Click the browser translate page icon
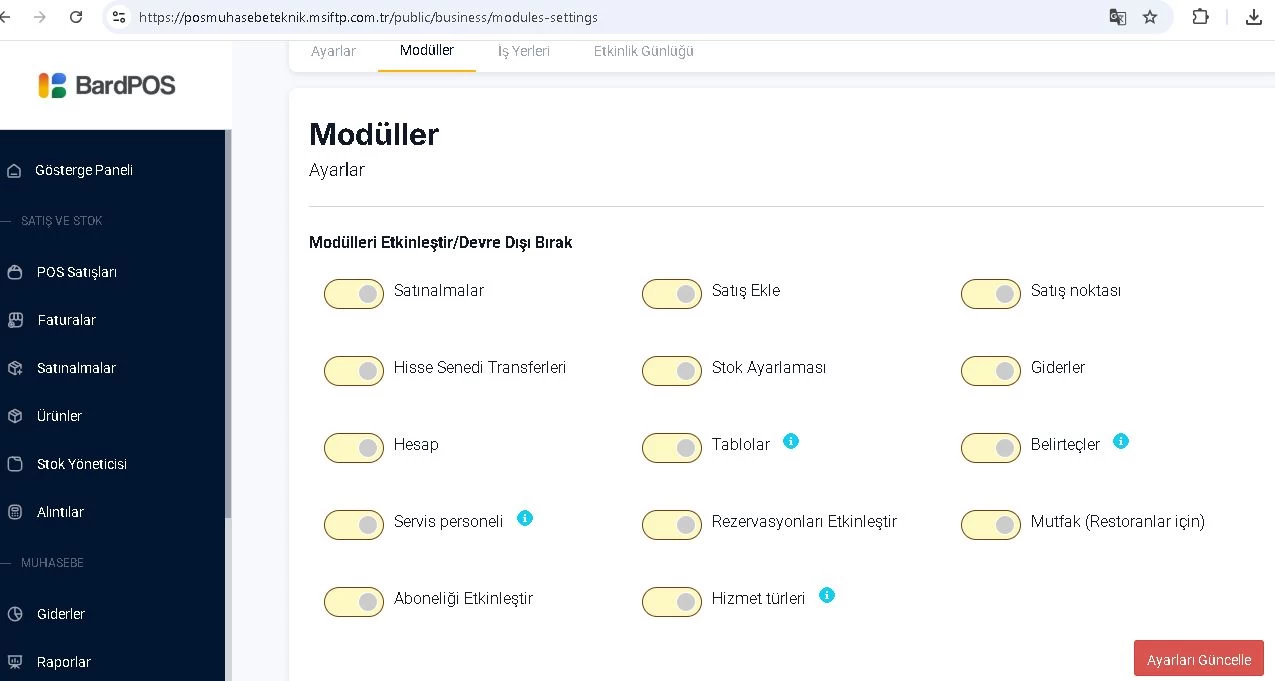The width and height of the screenshot is (1275, 681). tap(1117, 17)
